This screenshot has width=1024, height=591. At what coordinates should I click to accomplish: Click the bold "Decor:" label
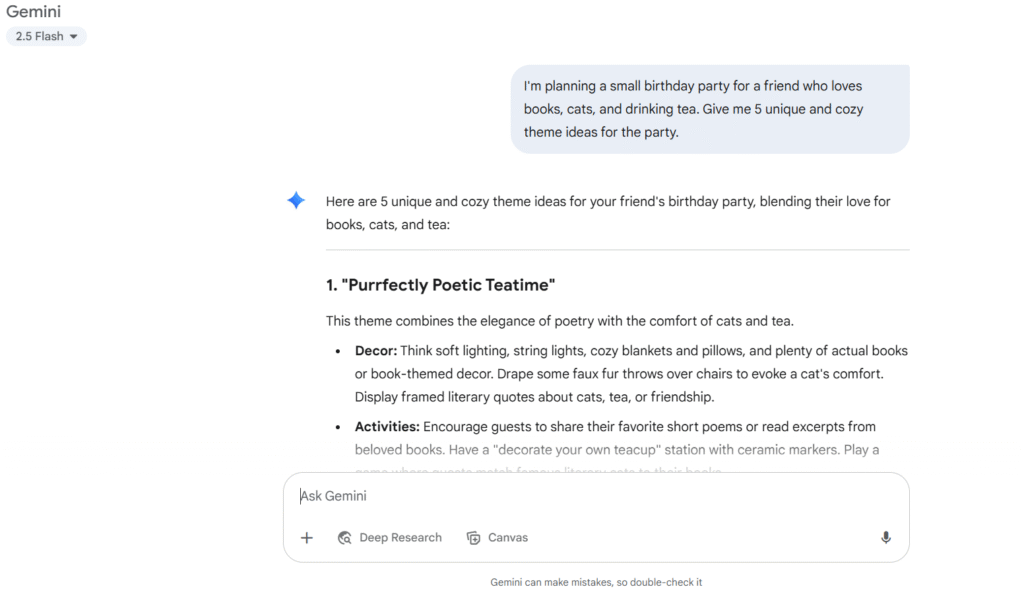pyautogui.click(x=376, y=351)
